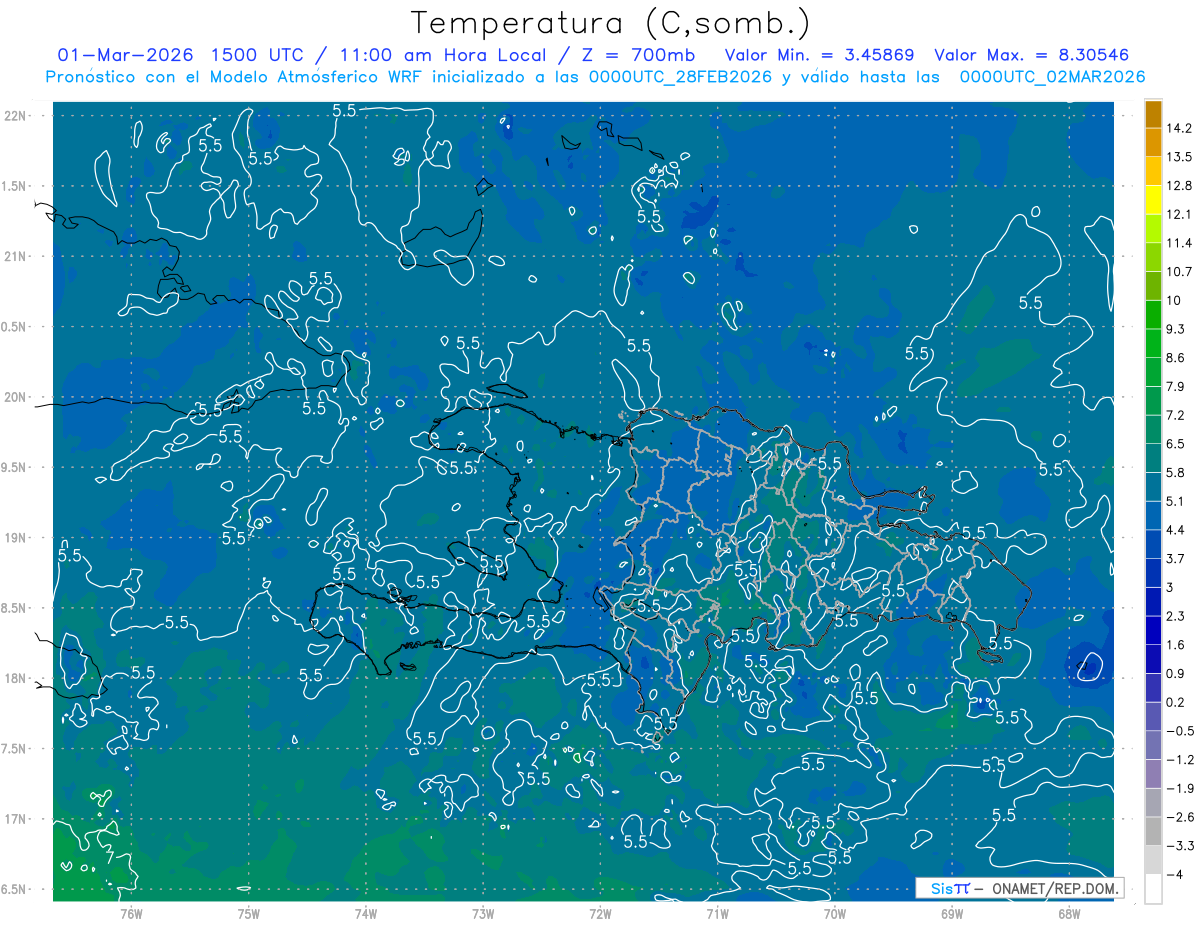Image resolution: width=1200 pixels, height=927 pixels.
Task: Pick the purple swatch between -1.2 and -0.5
Action: pos(1153,745)
